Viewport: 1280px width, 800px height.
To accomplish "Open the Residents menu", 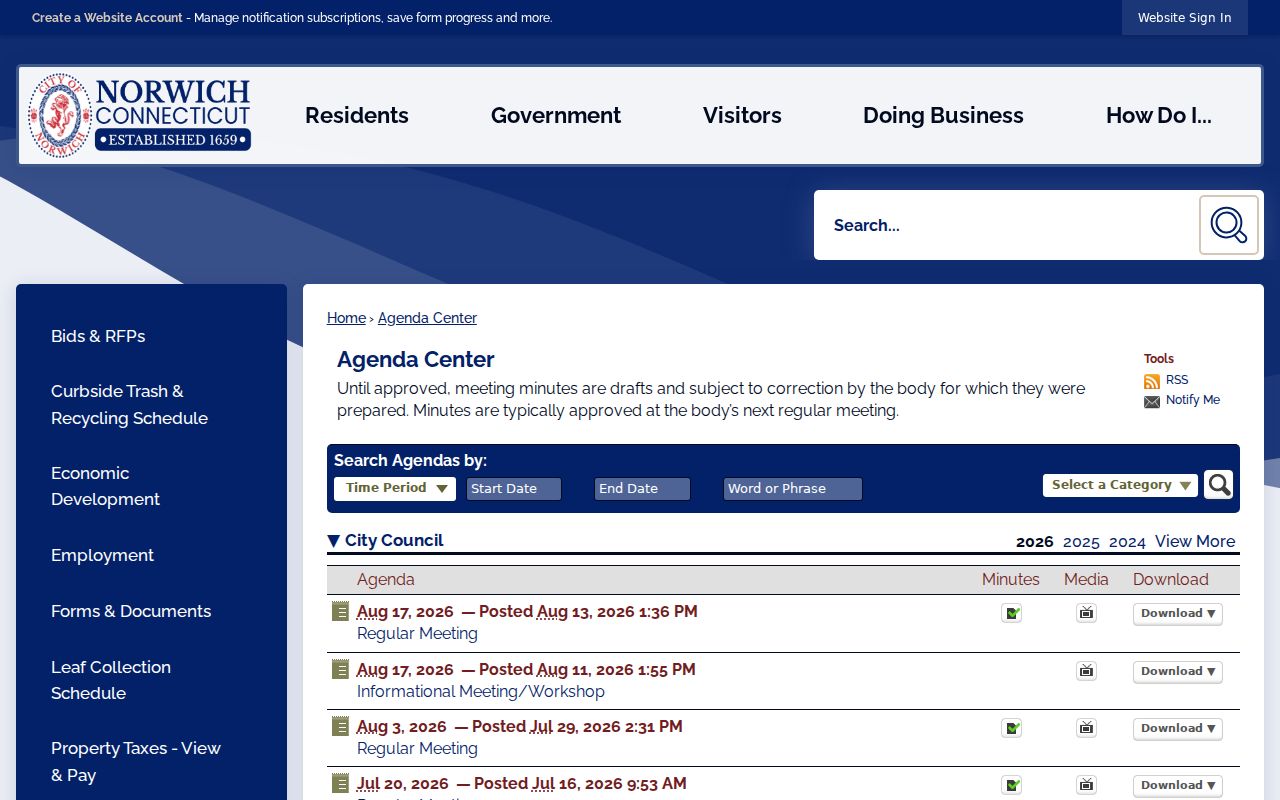I will tap(357, 116).
